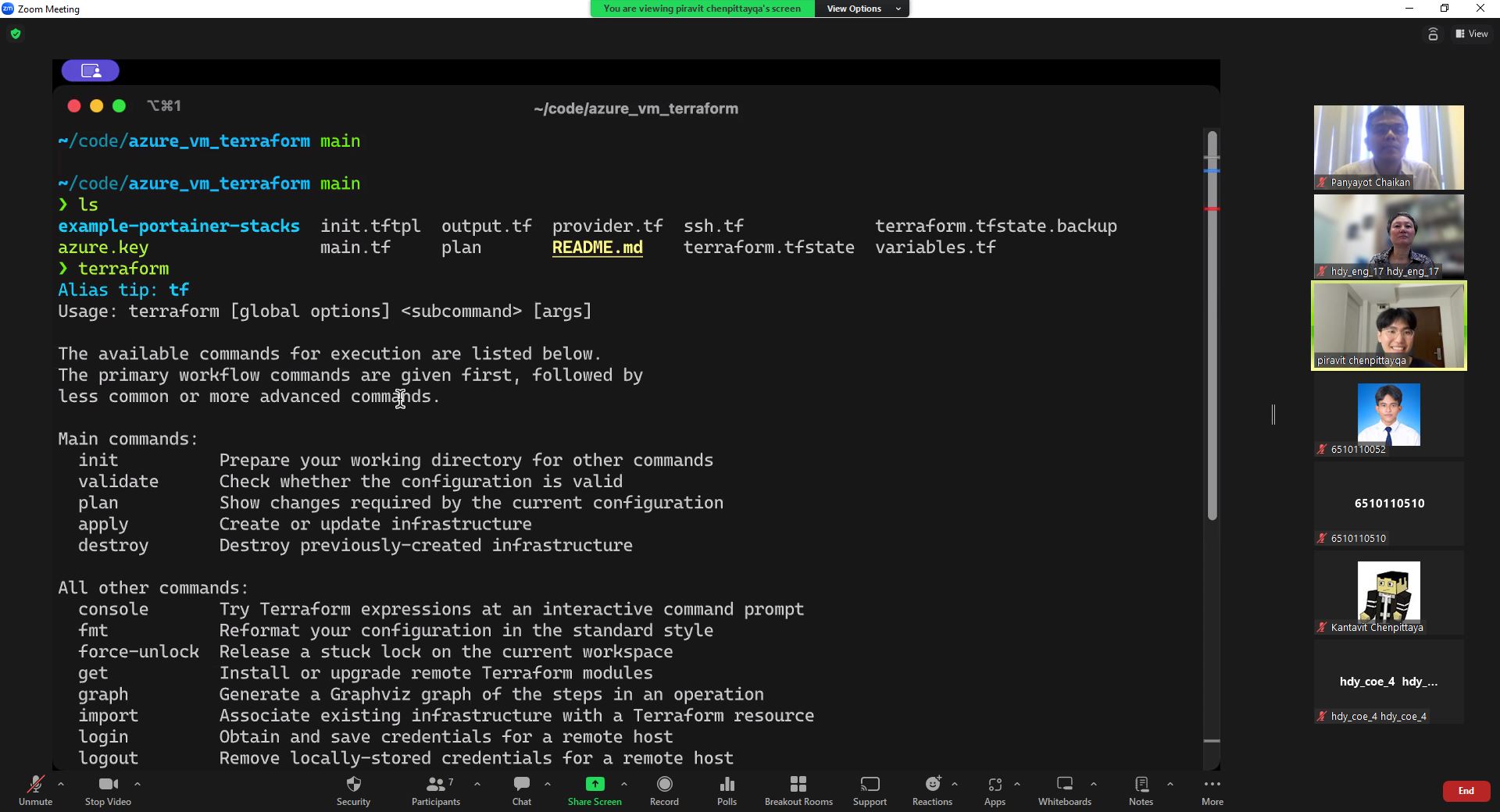Screen dimensions: 1500x812
Task: Open the Participants panel
Action: (x=436, y=784)
